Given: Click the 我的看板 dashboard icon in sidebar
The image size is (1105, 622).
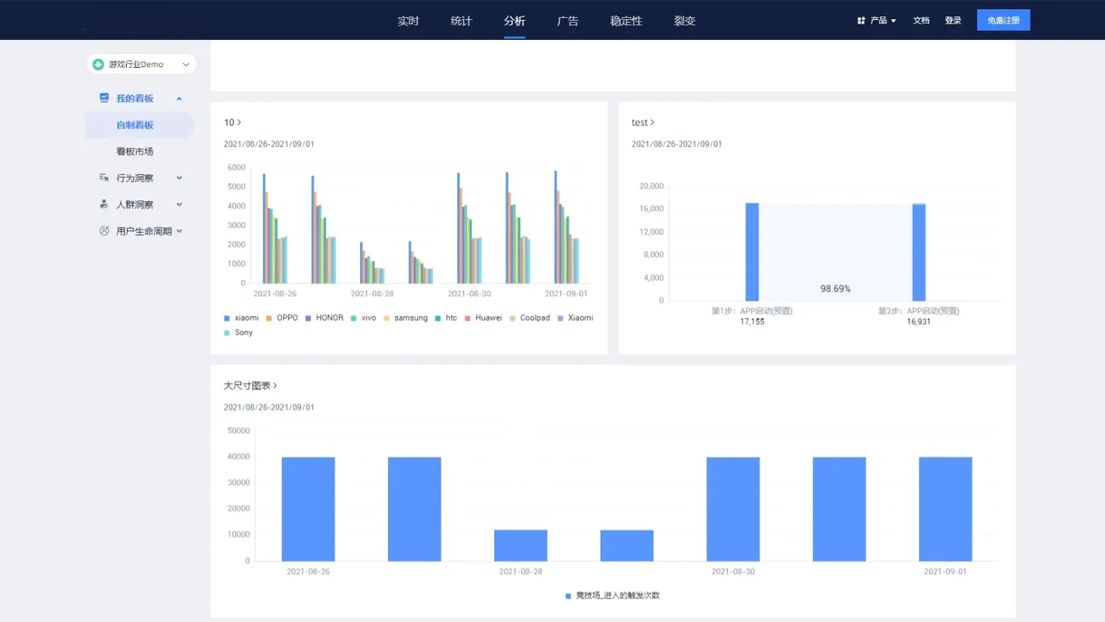Looking at the screenshot, I should [104, 98].
